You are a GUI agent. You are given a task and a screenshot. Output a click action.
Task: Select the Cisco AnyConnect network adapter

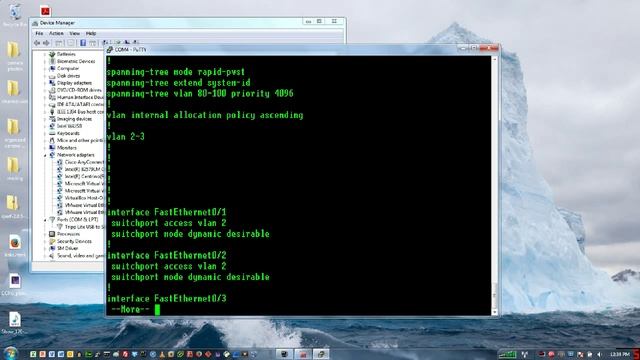[84, 162]
